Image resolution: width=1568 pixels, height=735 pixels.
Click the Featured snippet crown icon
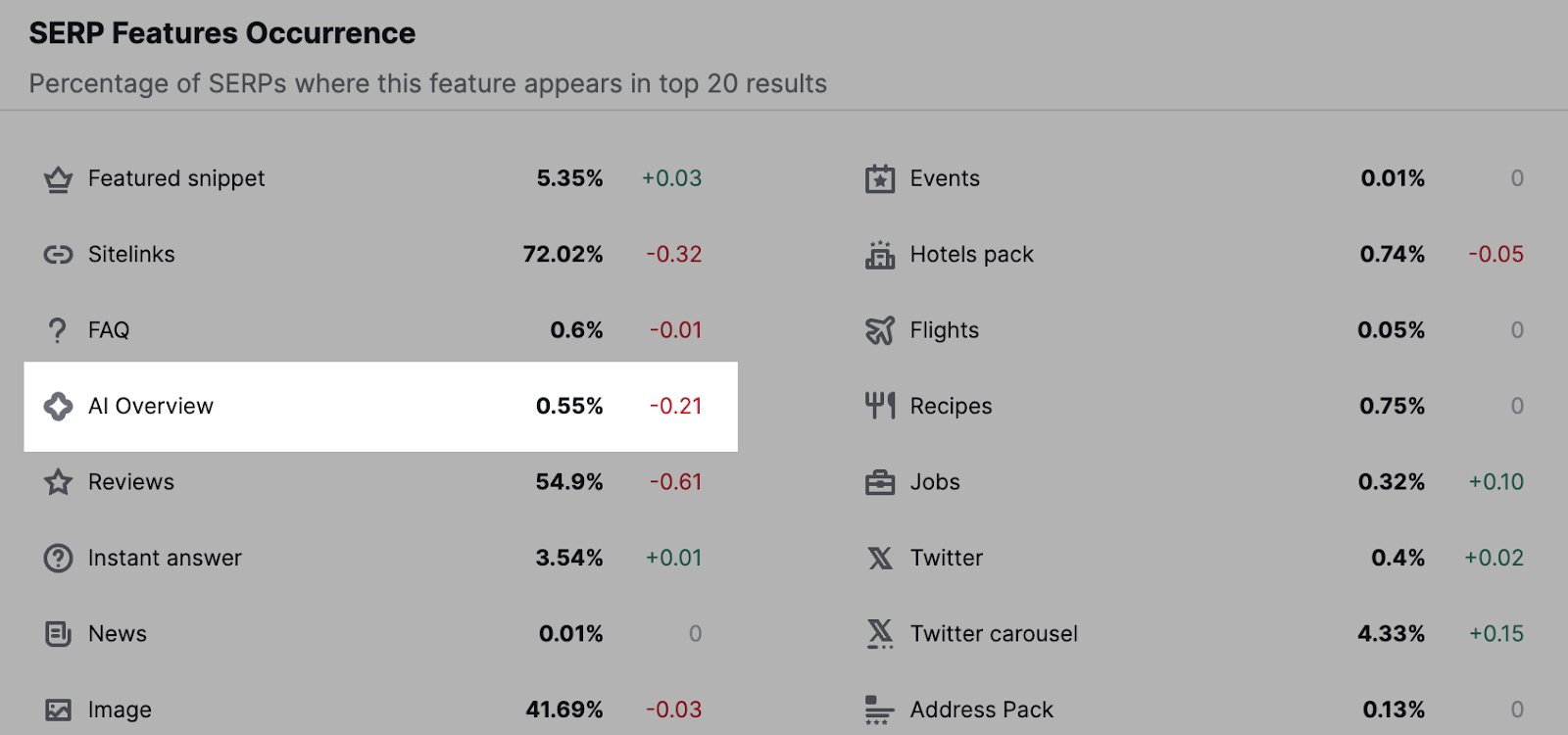click(x=58, y=178)
